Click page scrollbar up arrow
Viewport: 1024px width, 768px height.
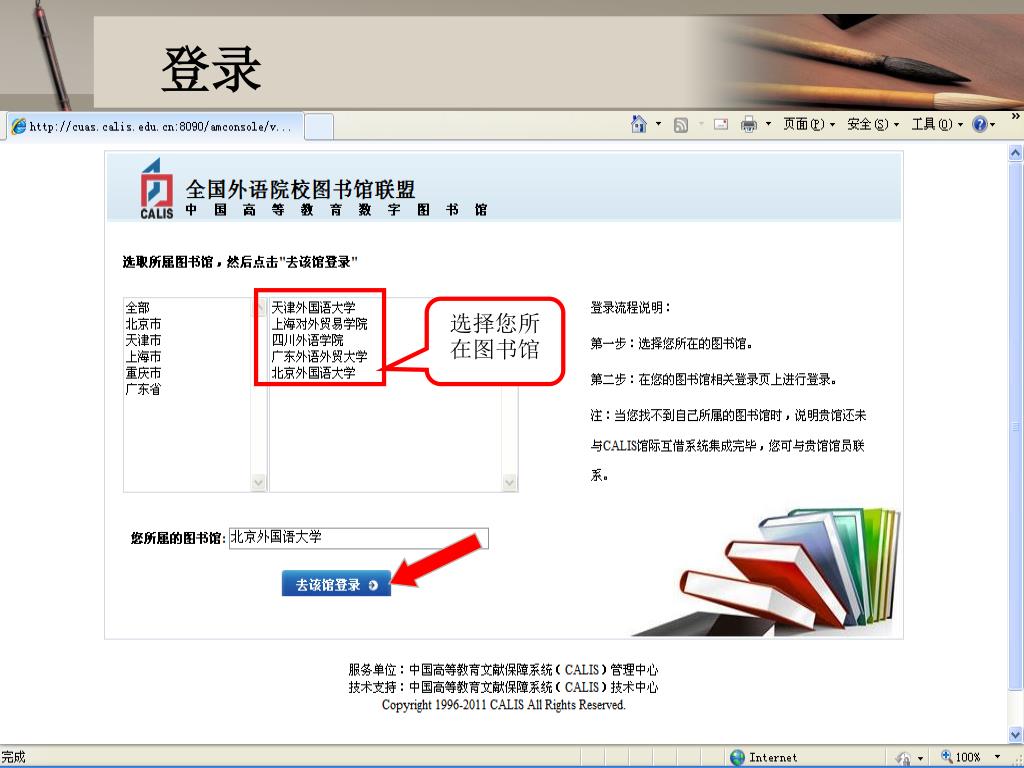(1015, 153)
